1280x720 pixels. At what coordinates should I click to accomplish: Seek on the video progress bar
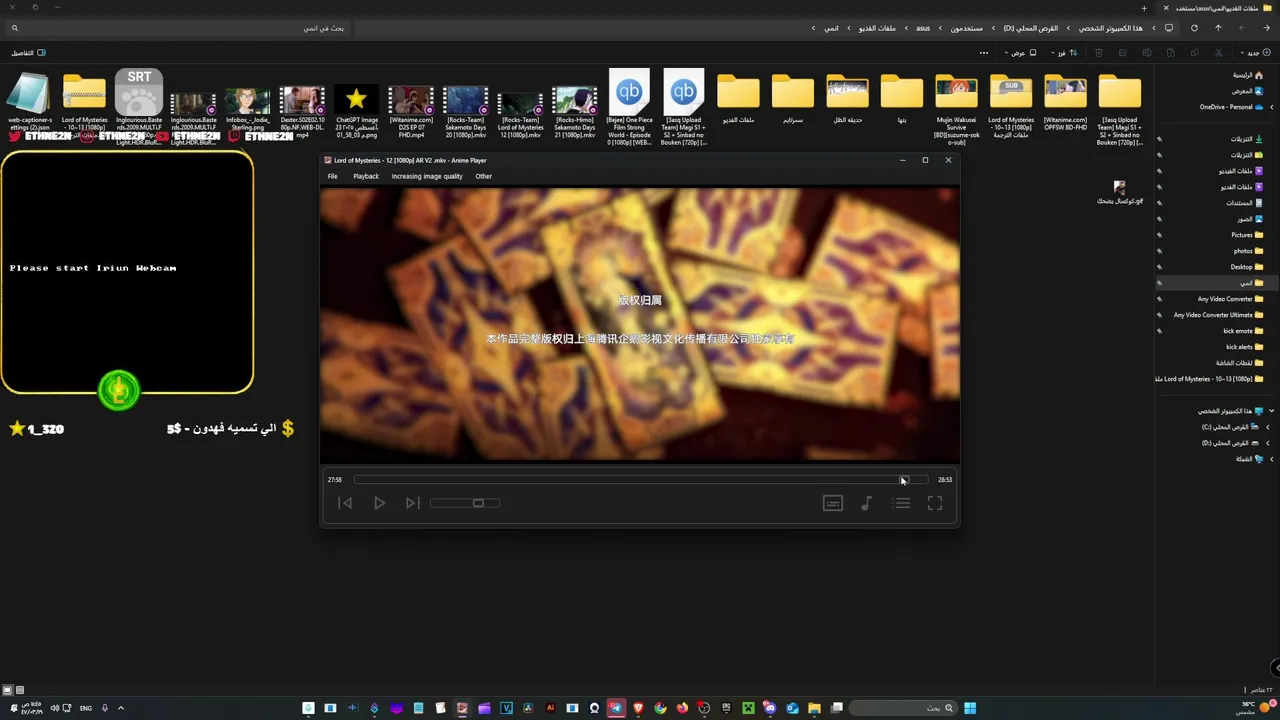click(x=641, y=480)
